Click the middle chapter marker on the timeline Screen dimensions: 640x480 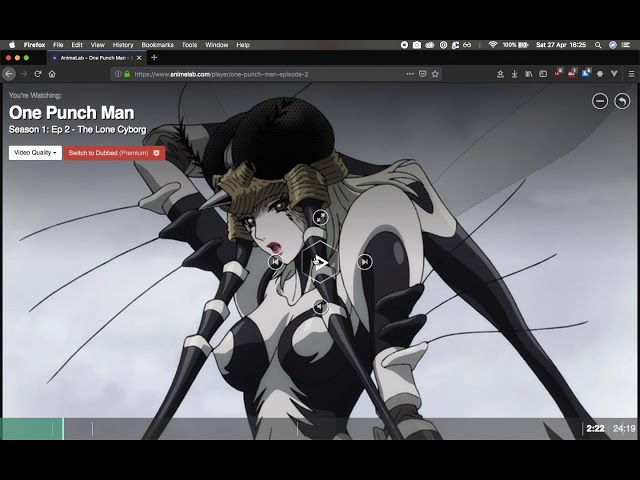tap(298, 429)
